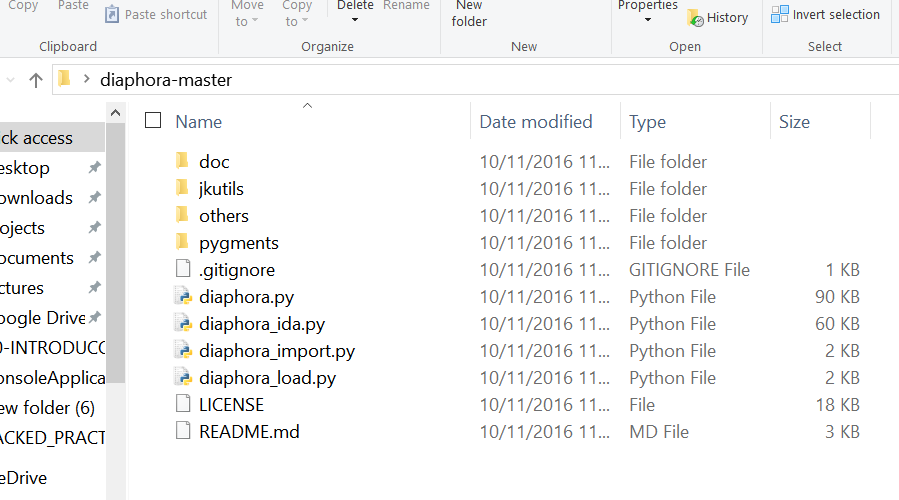The height and width of the screenshot is (500, 899).
Task: Click the LICENSE file icon
Action: [182, 404]
